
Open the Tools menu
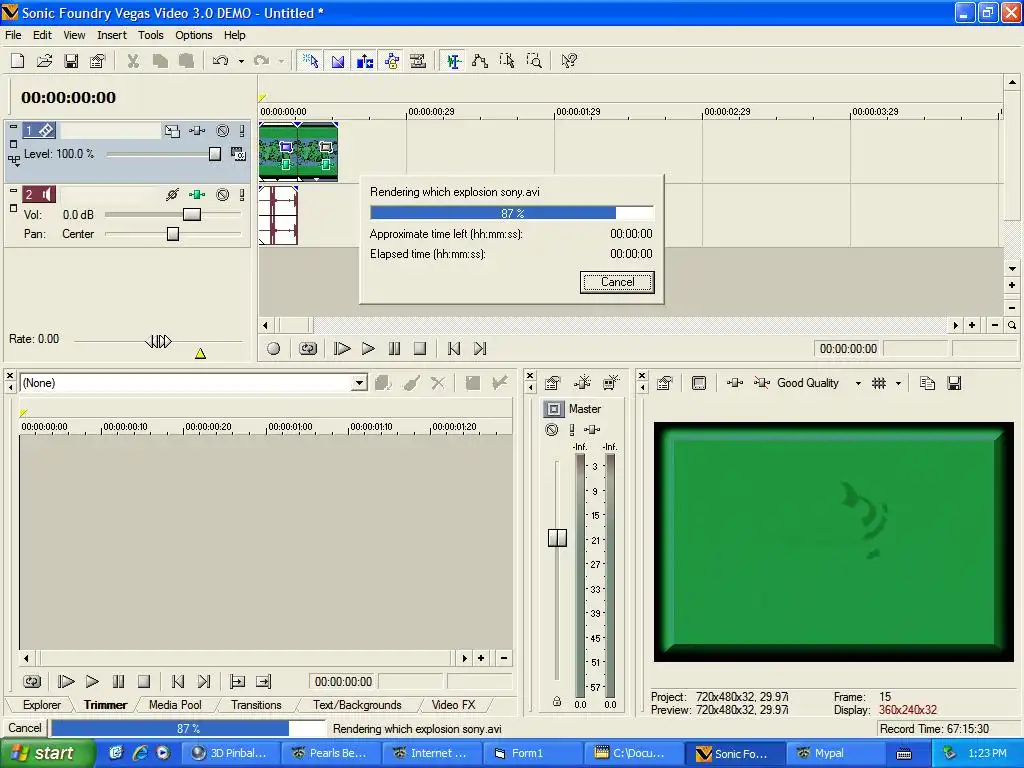coord(150,35)
